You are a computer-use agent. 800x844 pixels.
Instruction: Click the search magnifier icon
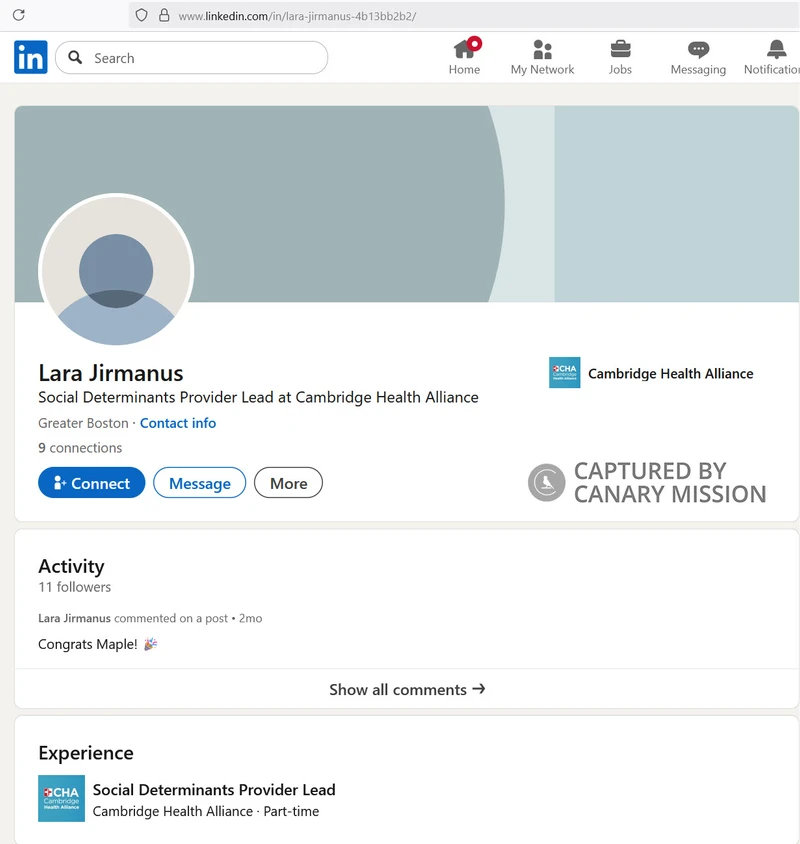coord(75,58)
